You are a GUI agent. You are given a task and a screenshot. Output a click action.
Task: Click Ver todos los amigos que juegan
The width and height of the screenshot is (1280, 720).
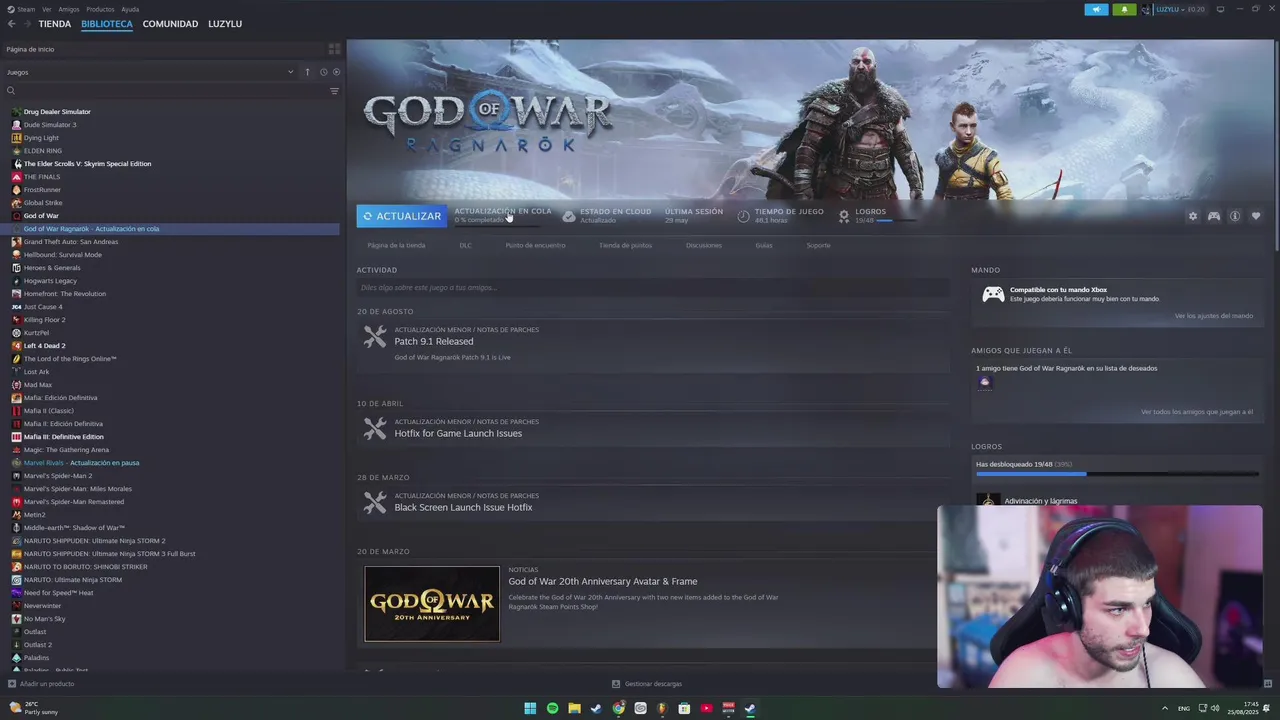pos(1196,412)
